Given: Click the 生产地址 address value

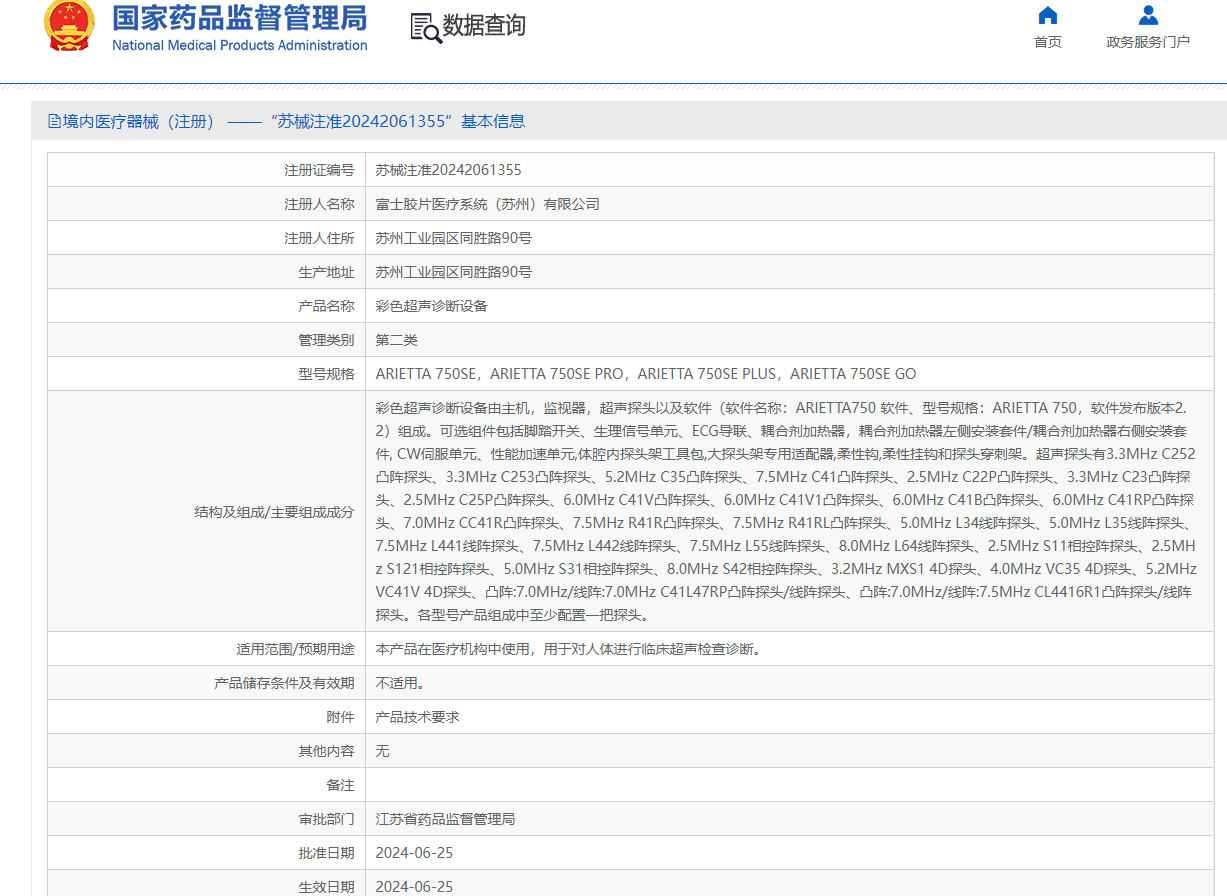Looking at the screenshot, I should tap(453, 272).
